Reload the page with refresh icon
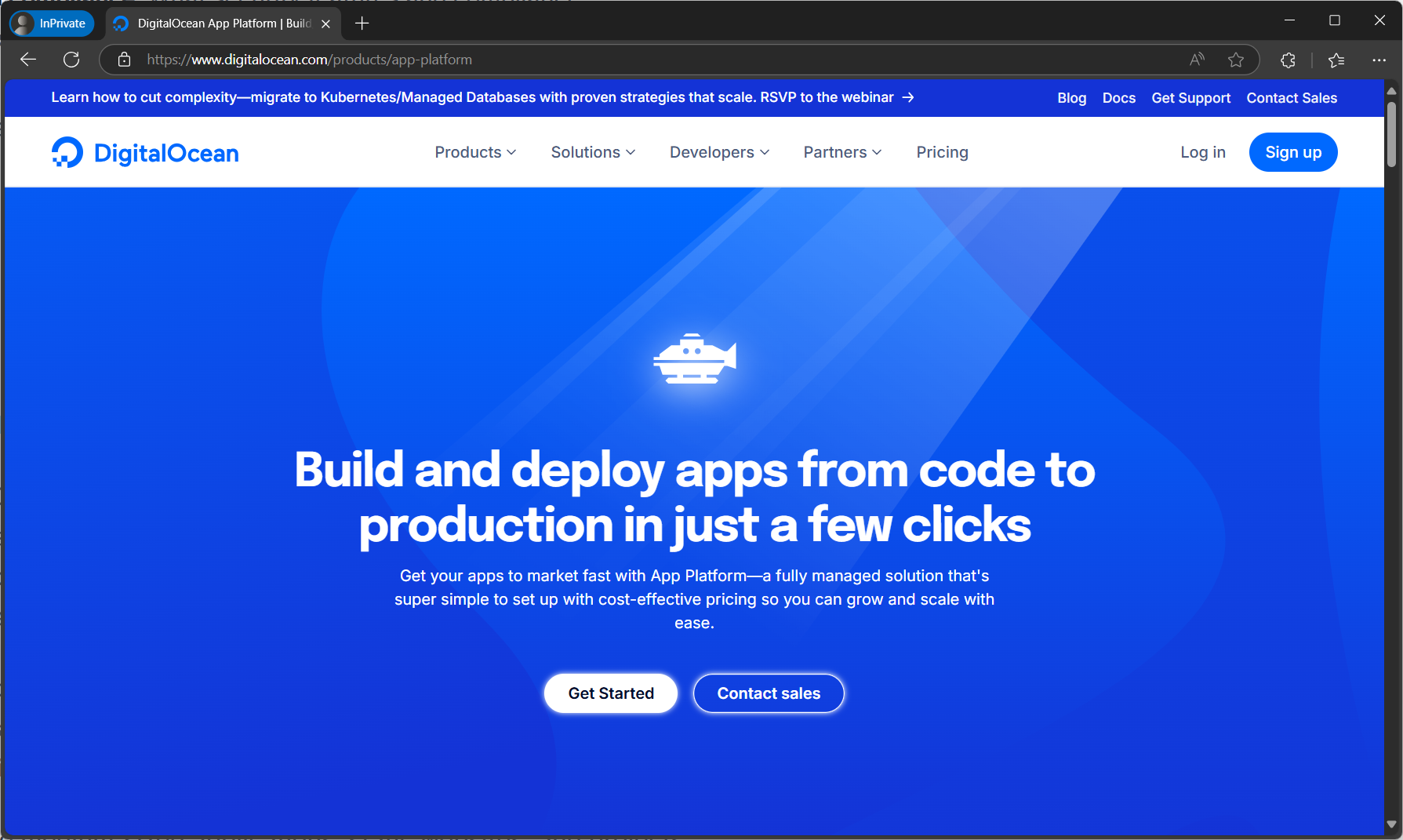Image resolution: width=1403 pixels, height=840 pixels. pyautogui.click(x=71, y=60)
